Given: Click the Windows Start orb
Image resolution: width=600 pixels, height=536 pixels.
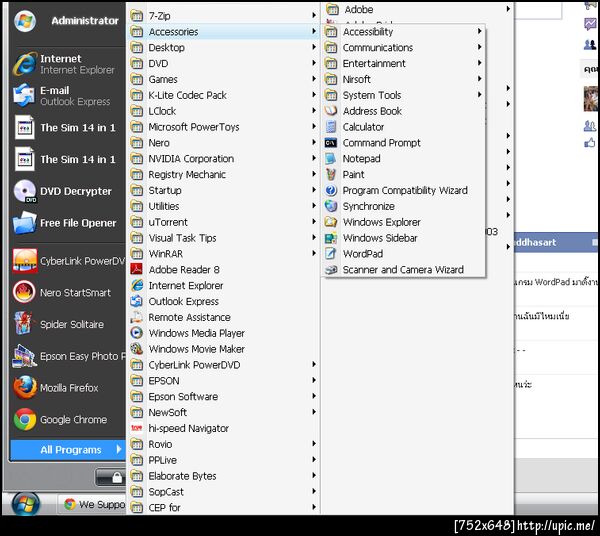Looking at the screenshot, I should 26,504.
